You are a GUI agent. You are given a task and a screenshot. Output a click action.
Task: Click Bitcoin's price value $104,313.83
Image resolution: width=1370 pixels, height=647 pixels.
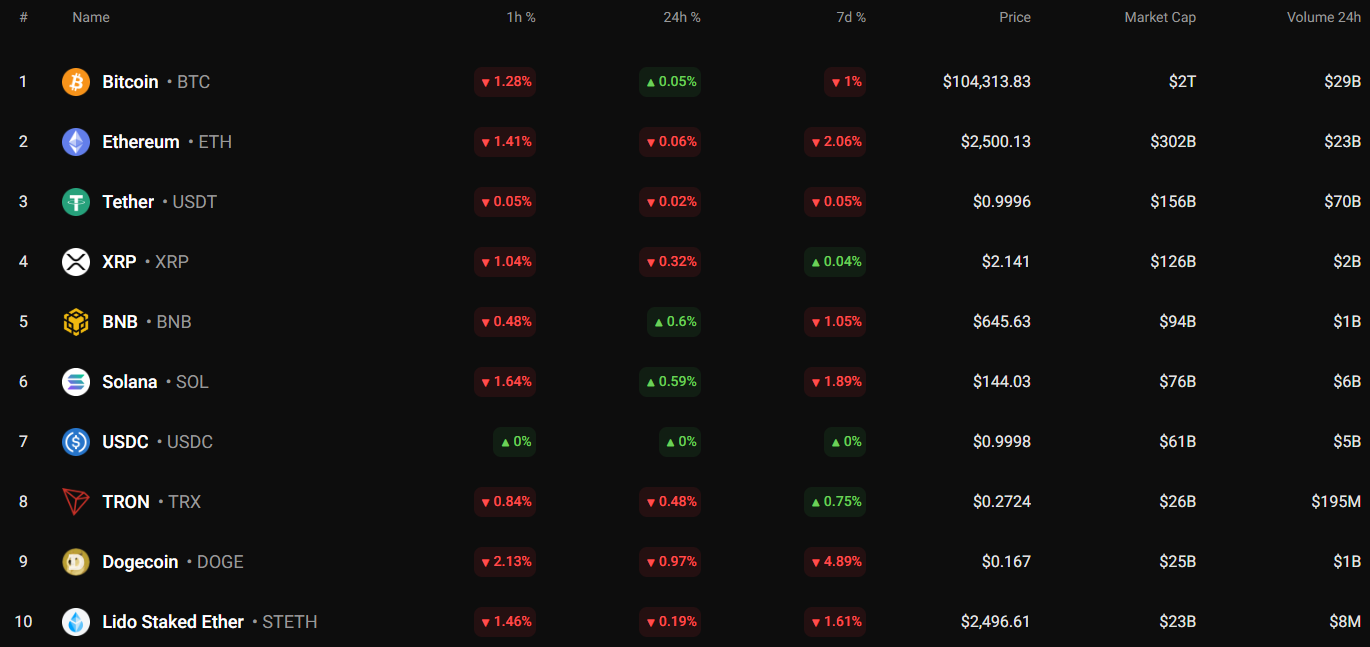(x=986, y=82)
